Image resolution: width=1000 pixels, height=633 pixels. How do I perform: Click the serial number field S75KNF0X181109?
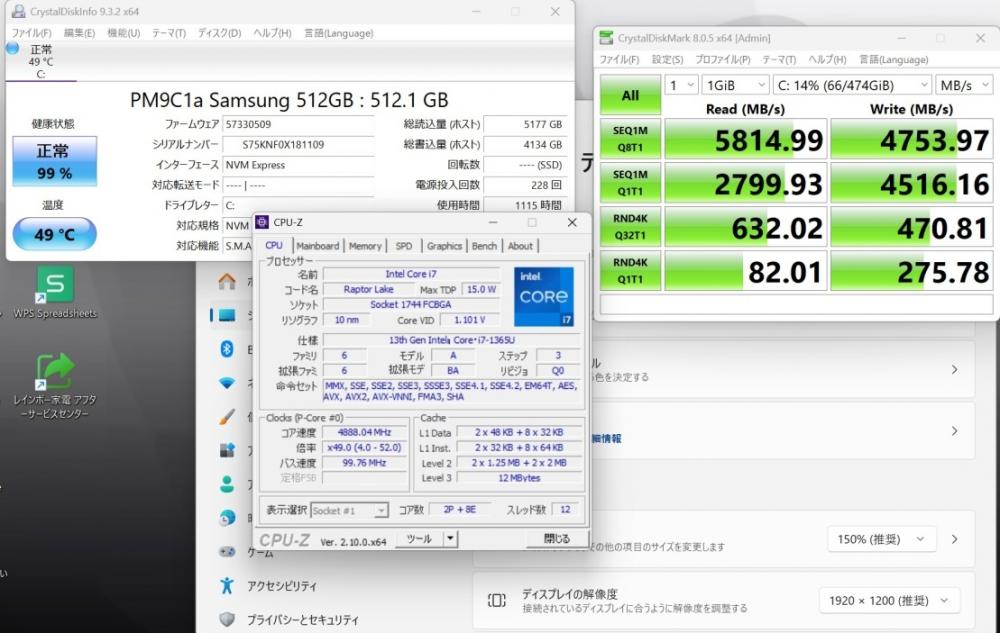point(298,145)
